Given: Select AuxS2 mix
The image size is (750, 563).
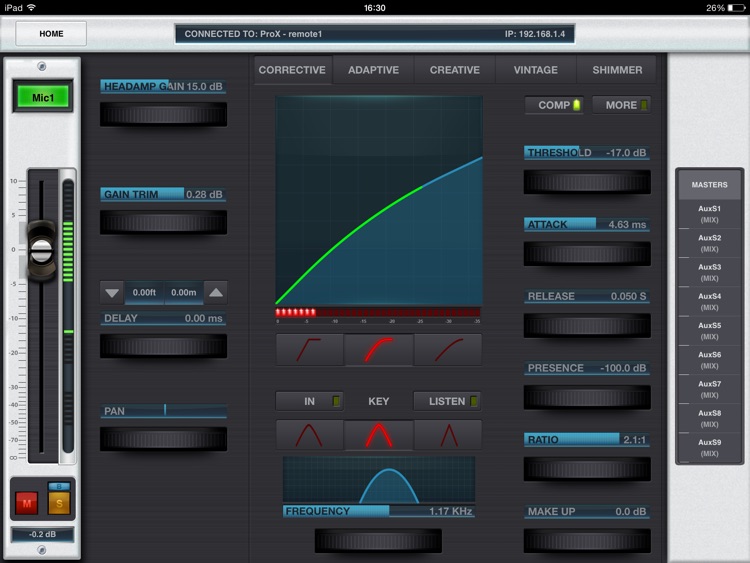Looking at the screenshot, I should (x=709, y=243).
